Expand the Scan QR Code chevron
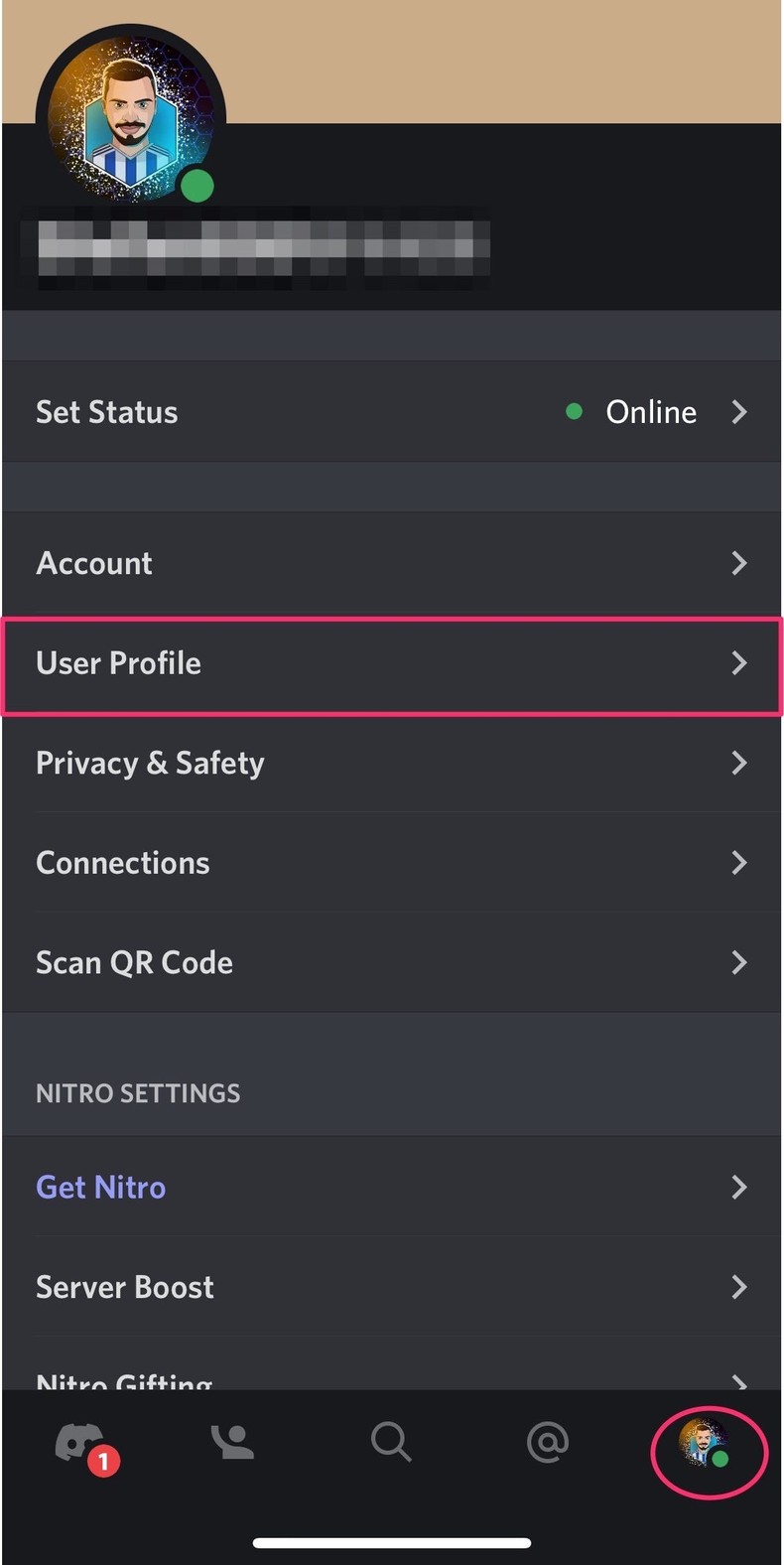This screenshot has height=1565, width=784. click(739, 961)
